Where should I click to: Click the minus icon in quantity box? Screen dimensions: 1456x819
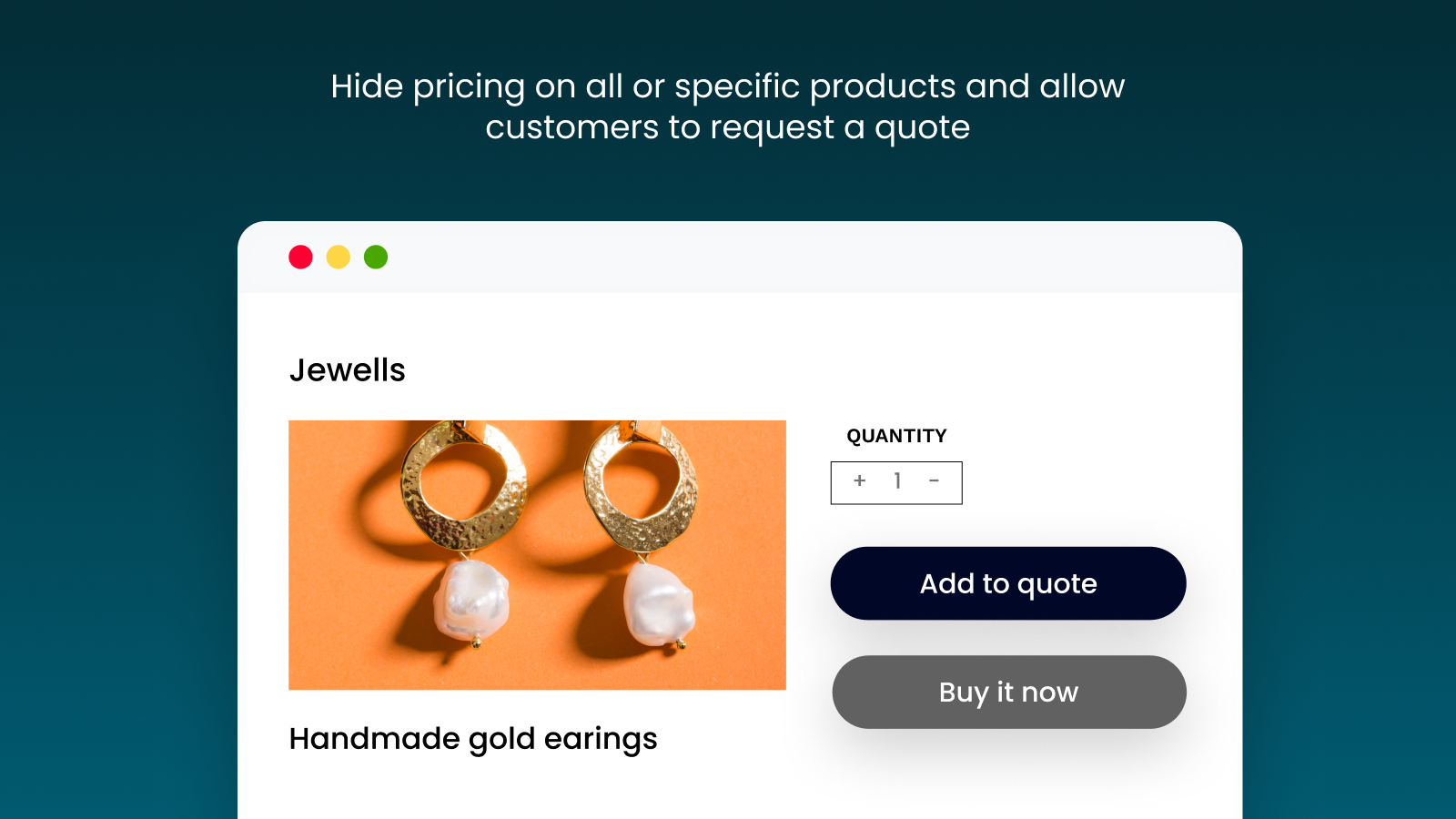point(934,480)
